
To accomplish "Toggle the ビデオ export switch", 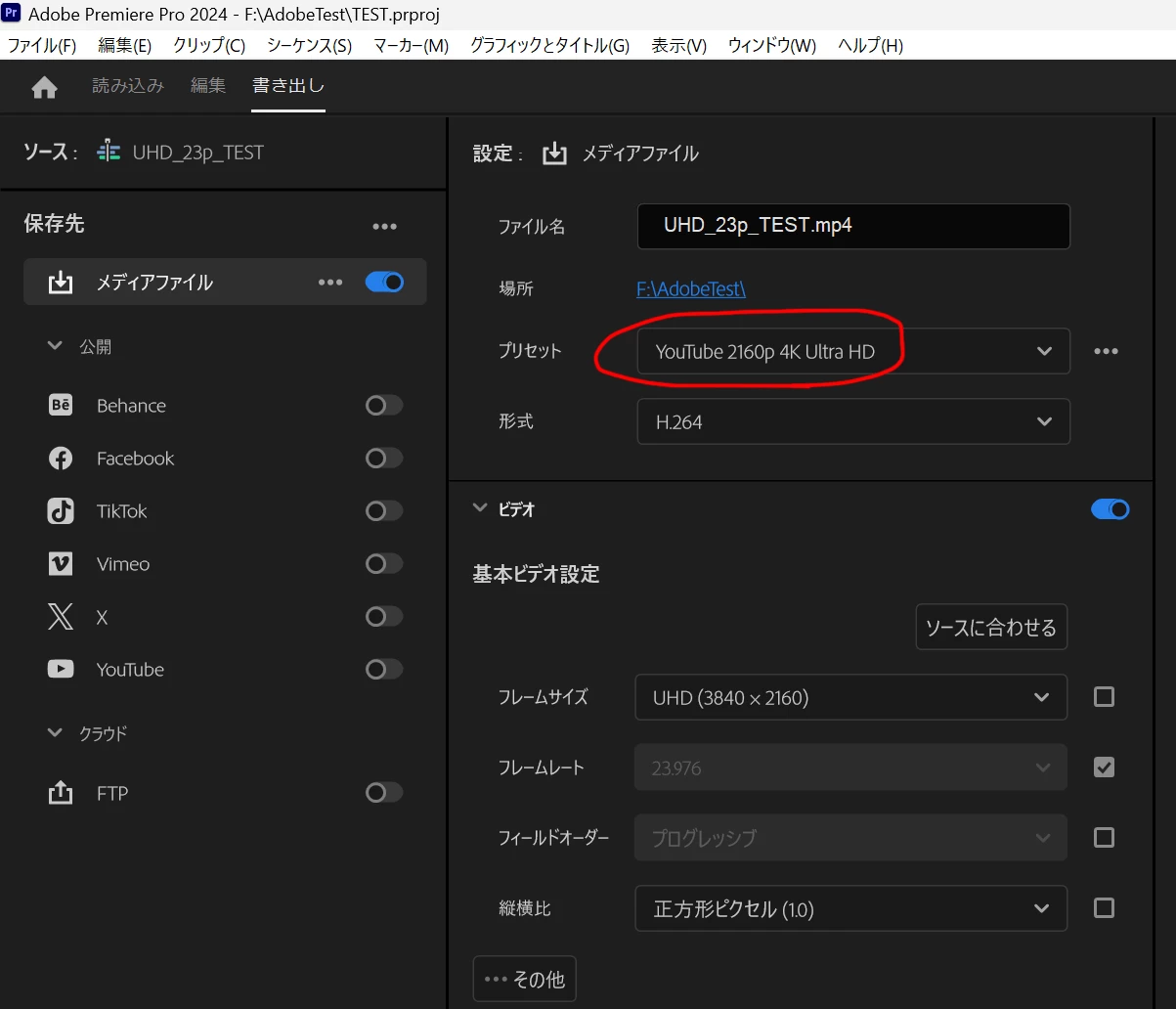I will [x=1111, y=508].
